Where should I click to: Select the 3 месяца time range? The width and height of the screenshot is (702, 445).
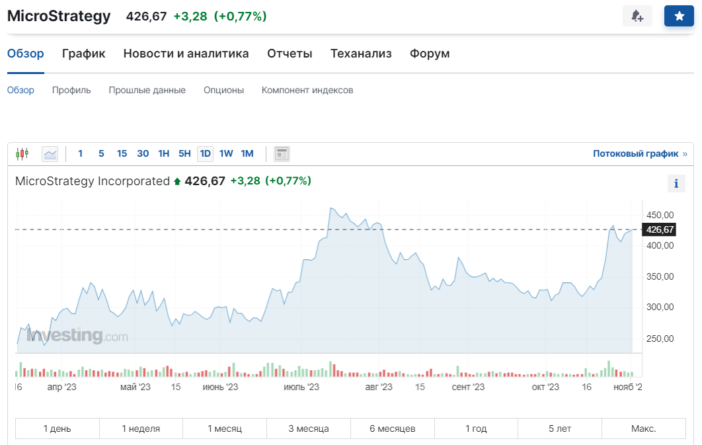(310, 428)
